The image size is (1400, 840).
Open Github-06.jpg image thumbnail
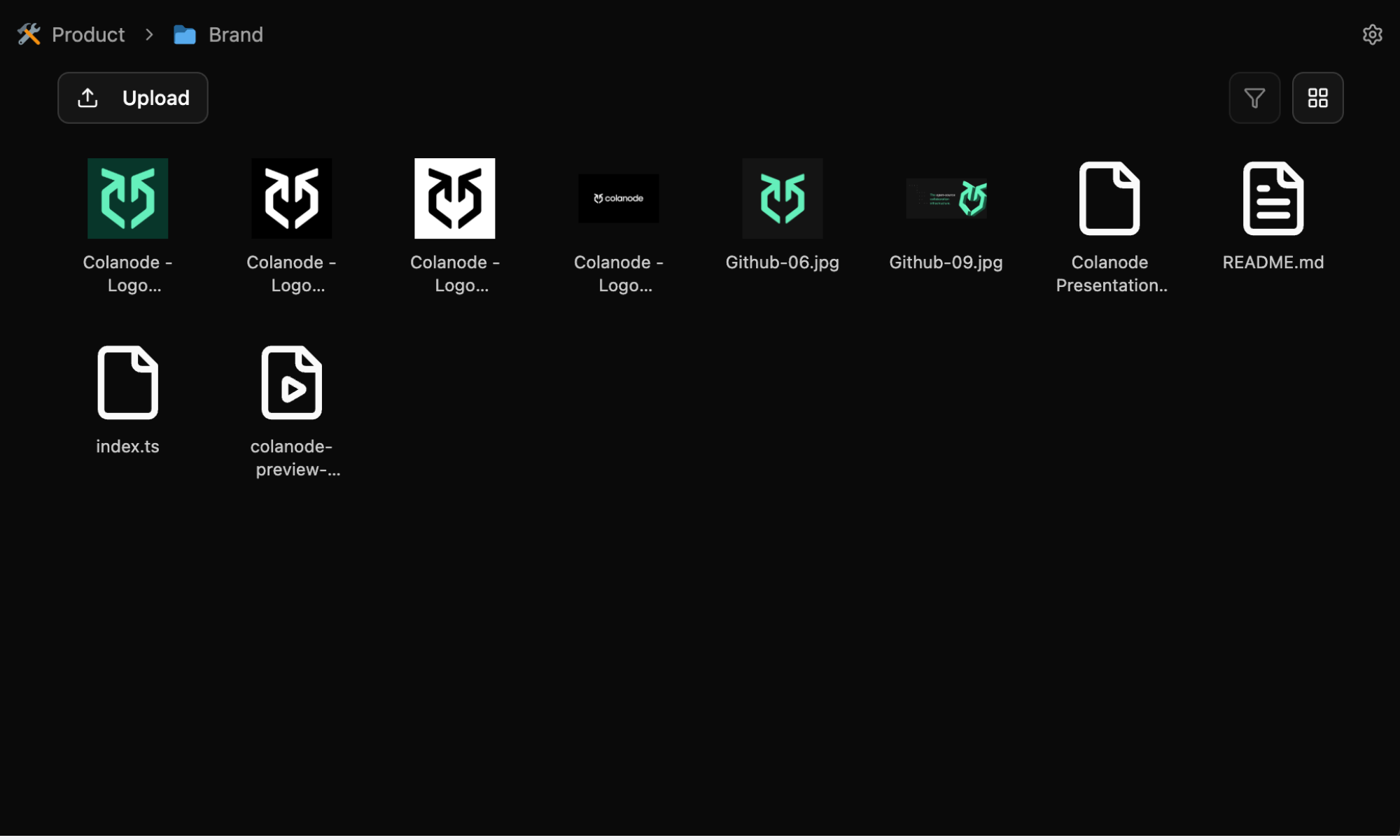coord(782,198)
